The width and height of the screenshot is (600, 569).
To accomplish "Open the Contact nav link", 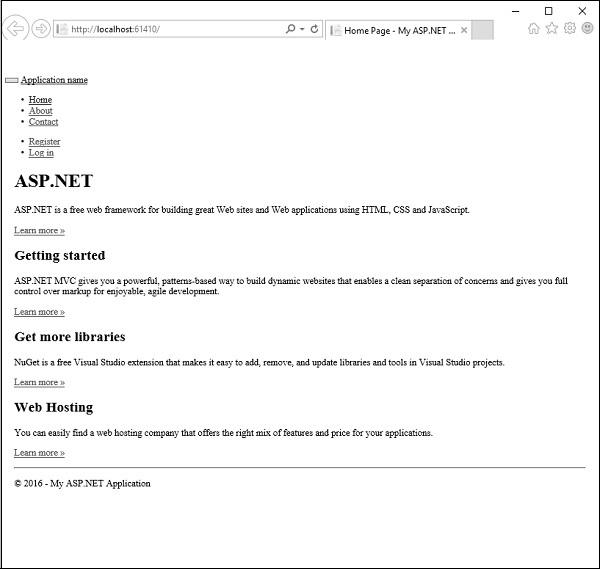I will pyautogui.click(x=43, y=122).
